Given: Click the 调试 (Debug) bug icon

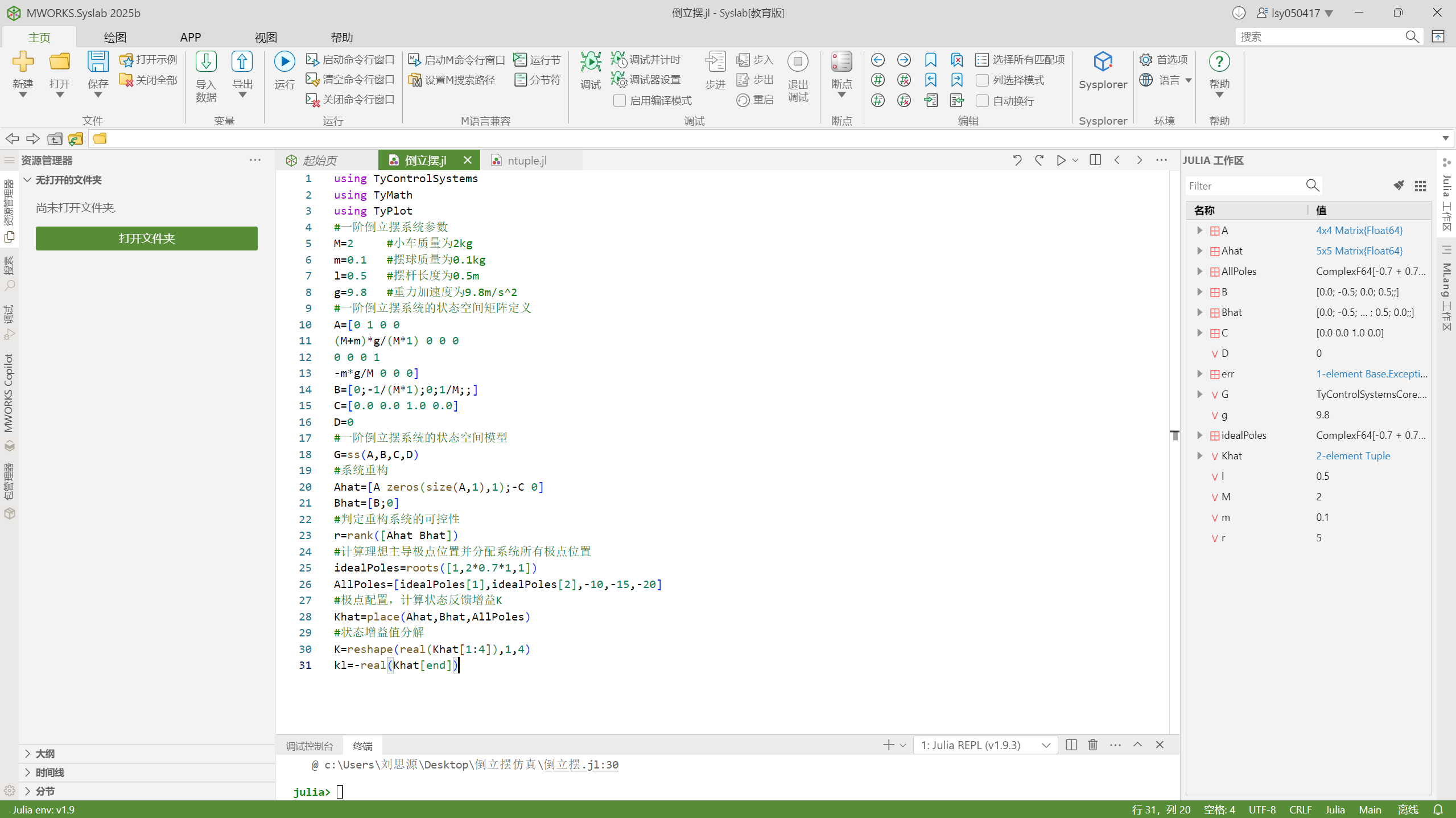Looking at the screenshot, I should (x=591, y=61).
